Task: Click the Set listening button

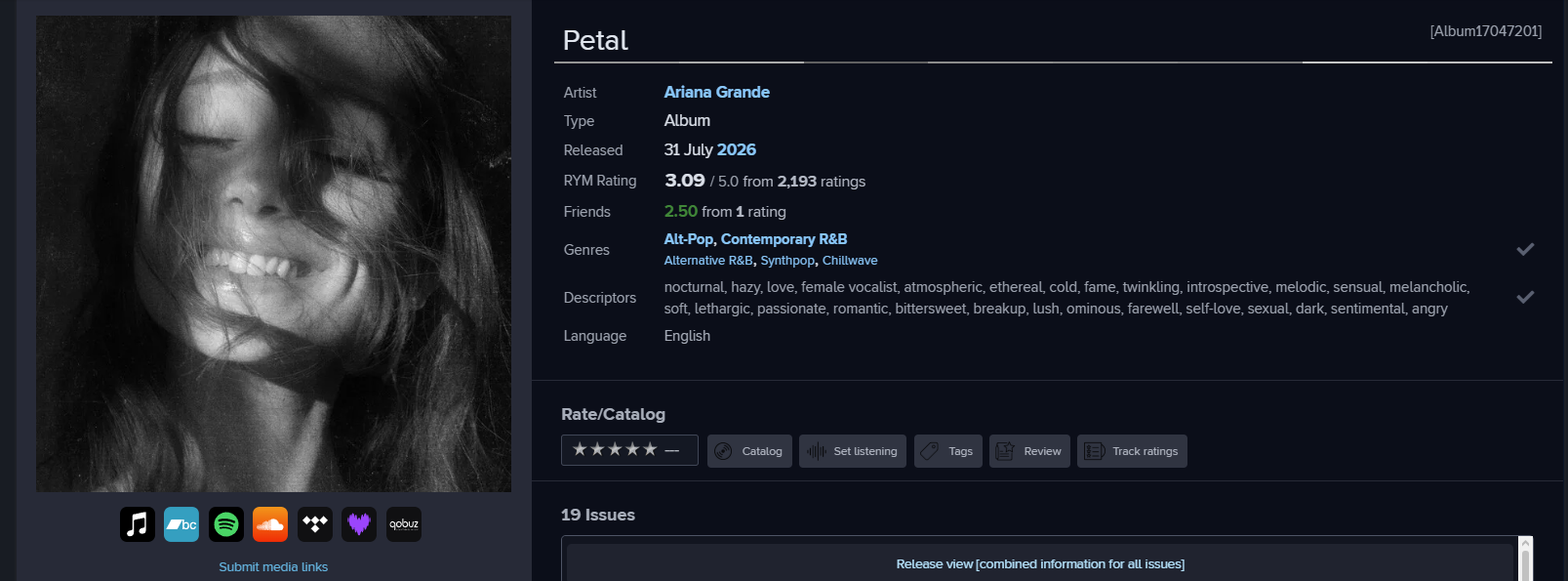Action: click(x=853, y=451)
